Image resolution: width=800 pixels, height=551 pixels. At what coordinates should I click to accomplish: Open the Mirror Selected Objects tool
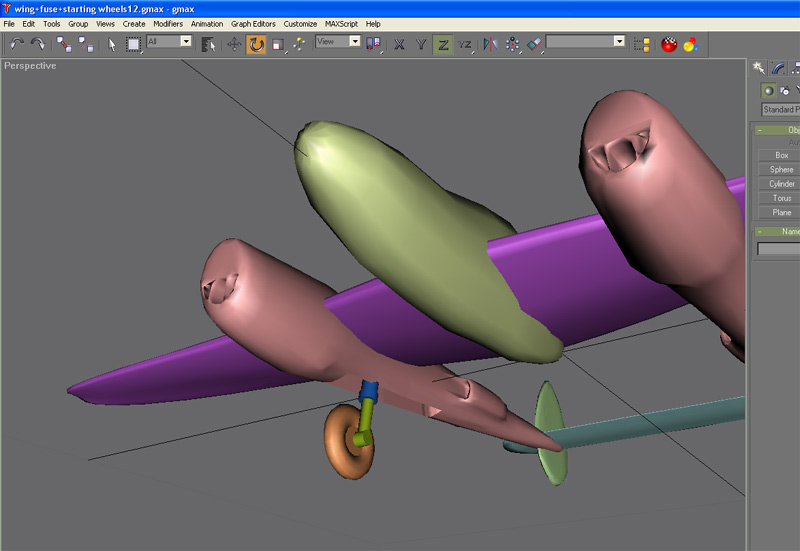pos(488,44)
